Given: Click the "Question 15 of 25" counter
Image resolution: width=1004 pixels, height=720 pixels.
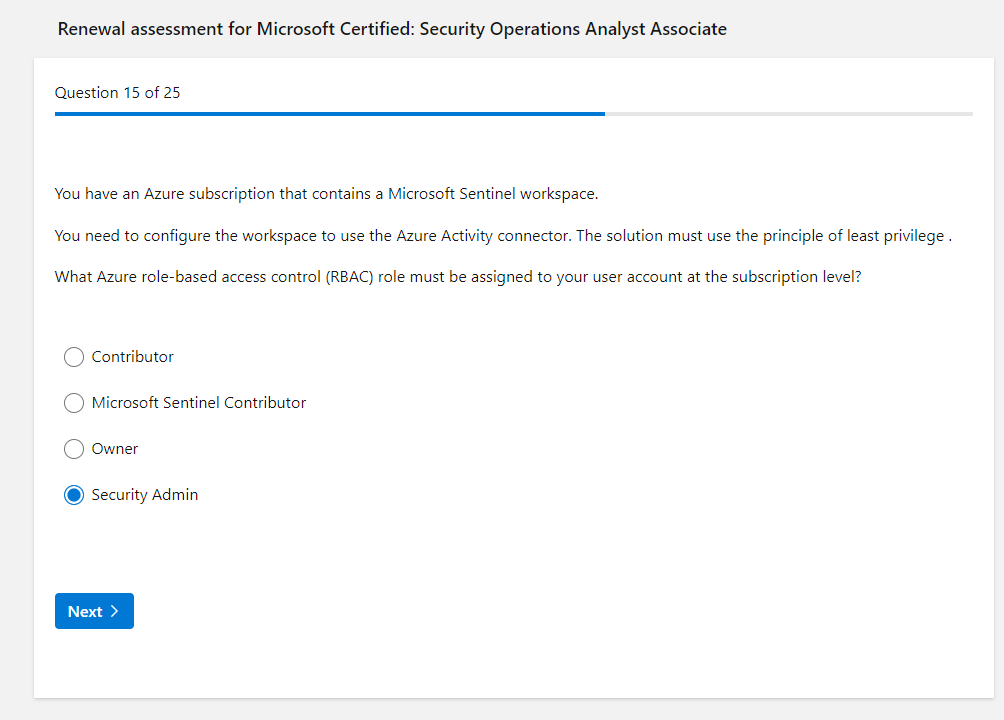Looking at the screenshot, I should click(117, 93).
